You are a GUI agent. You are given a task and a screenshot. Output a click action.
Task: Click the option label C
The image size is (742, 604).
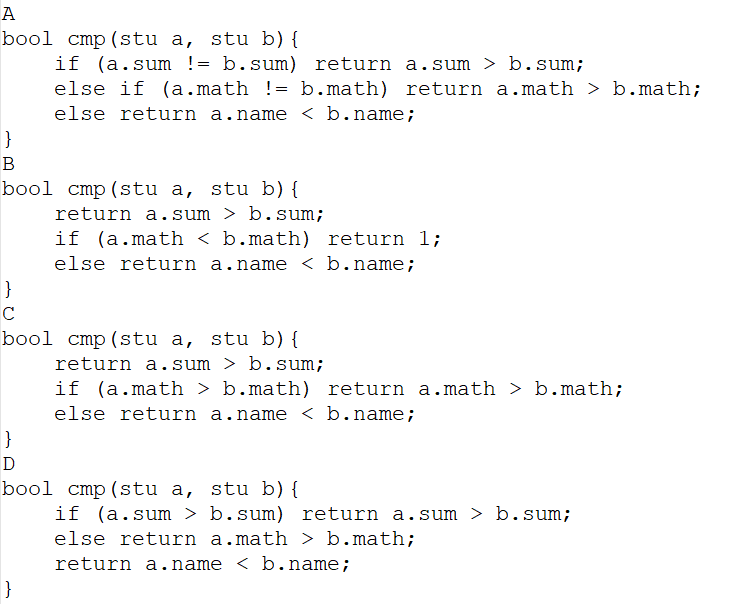pos(9,314)
